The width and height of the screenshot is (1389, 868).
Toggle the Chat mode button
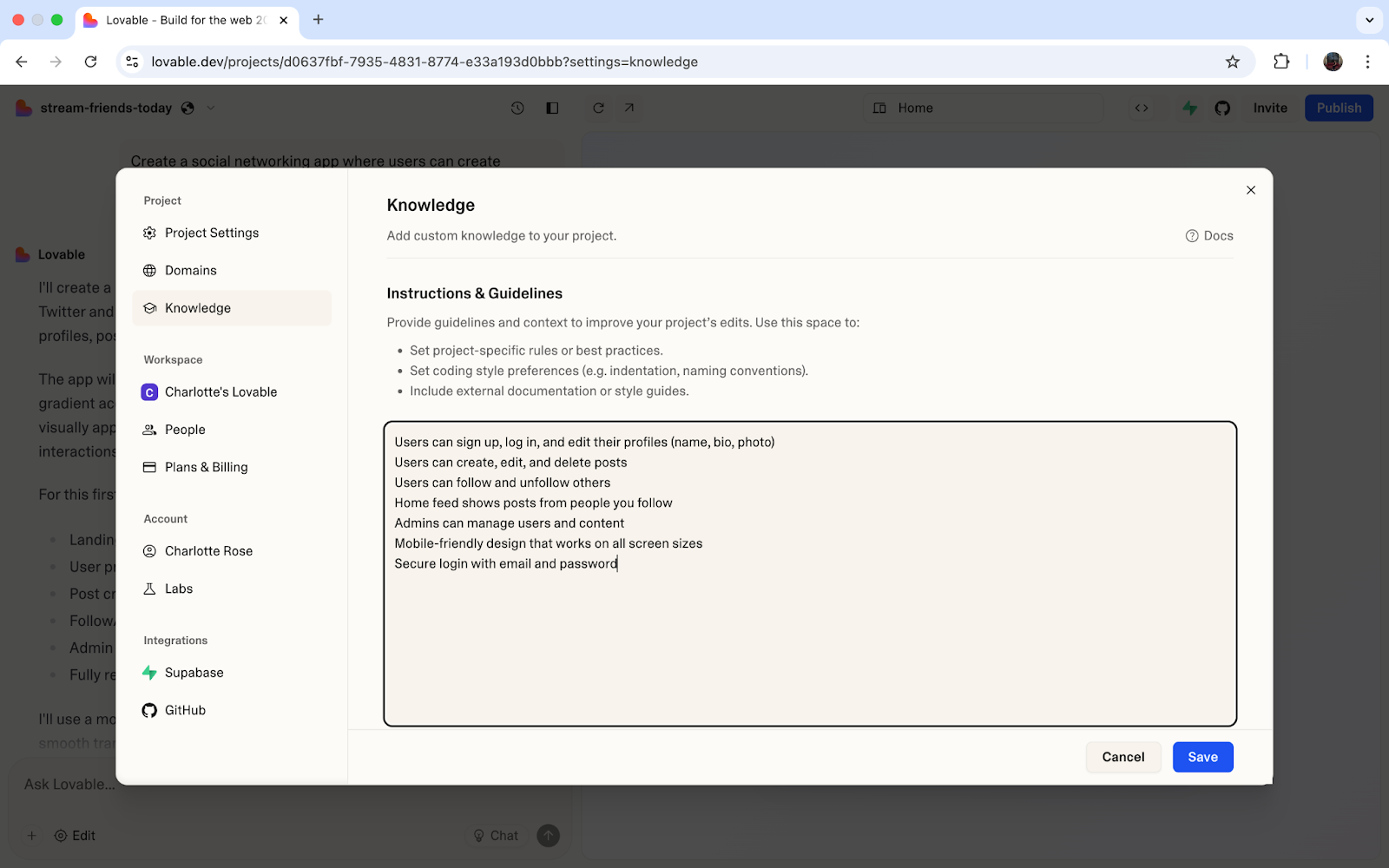(496, 836)
